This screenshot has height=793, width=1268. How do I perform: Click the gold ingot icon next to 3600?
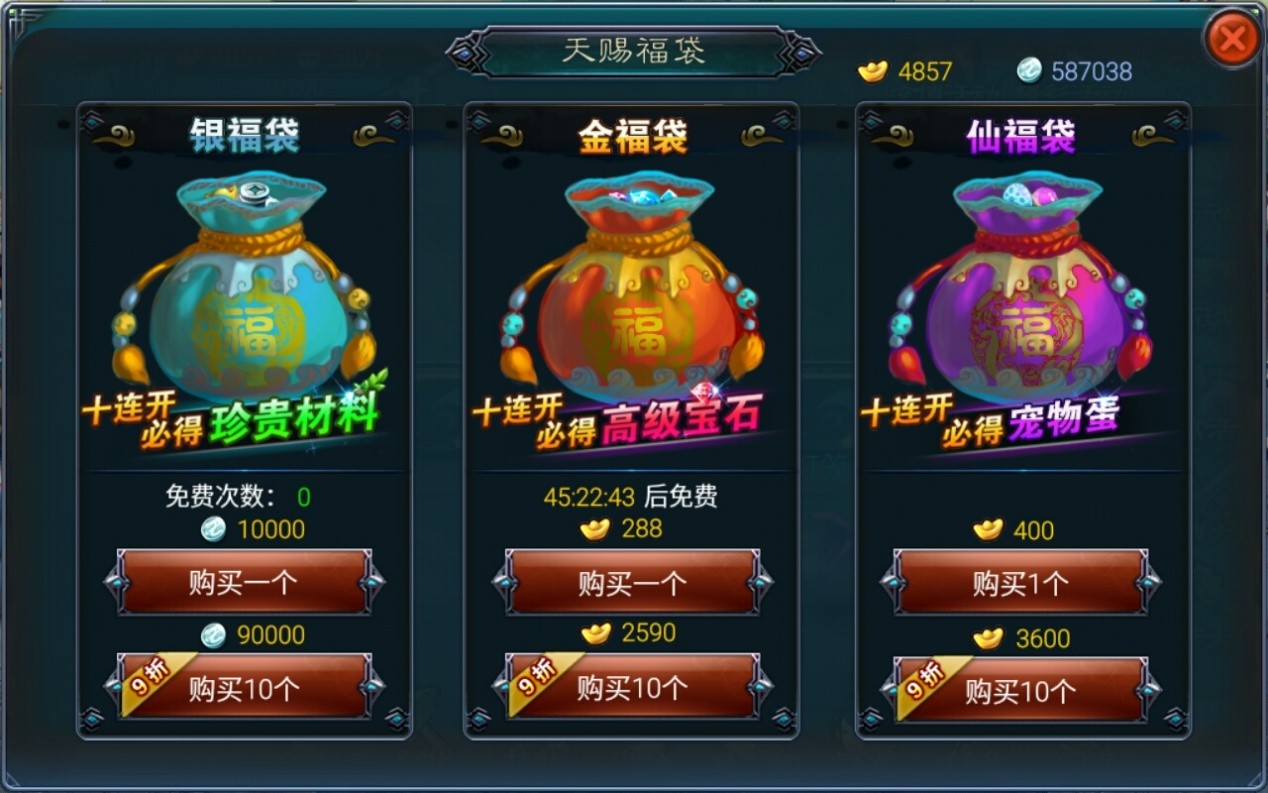(988, 638)
